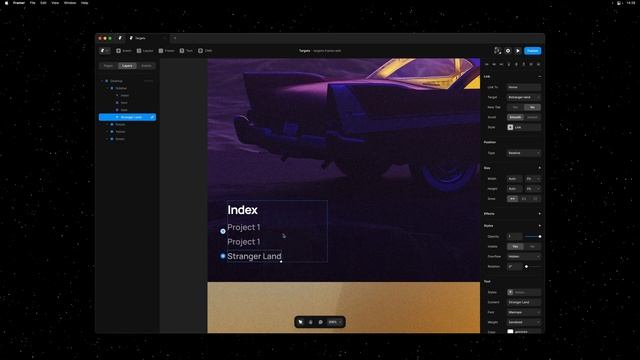
Task: Open Width Fit dropdown
Action: (533, 179)
